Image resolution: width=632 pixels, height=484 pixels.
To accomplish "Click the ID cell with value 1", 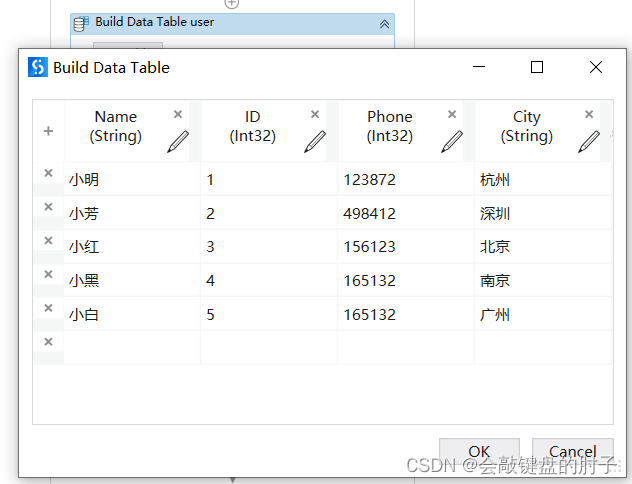I will 269,179.
